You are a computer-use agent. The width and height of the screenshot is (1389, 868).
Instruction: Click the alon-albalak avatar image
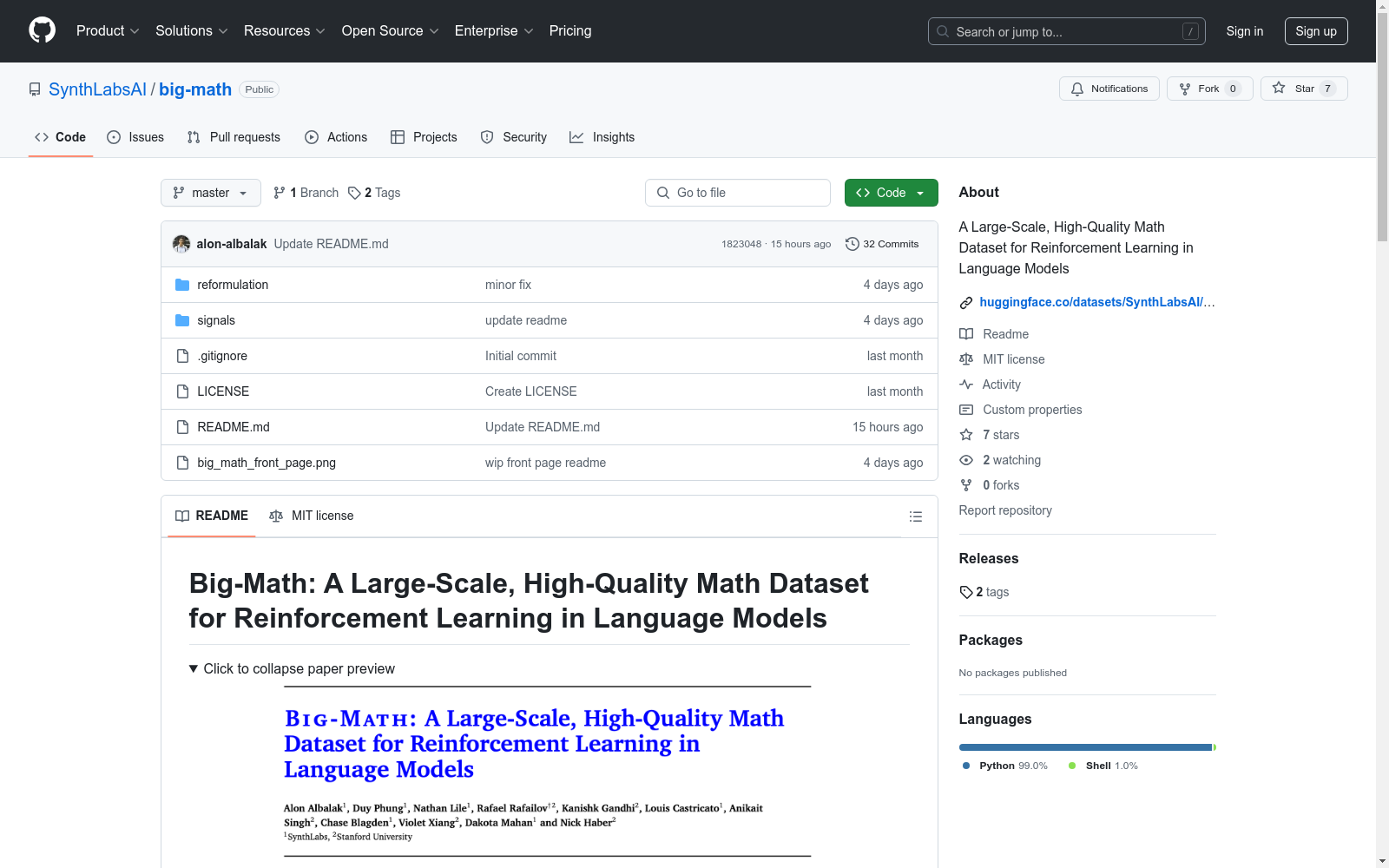point(181,244)
